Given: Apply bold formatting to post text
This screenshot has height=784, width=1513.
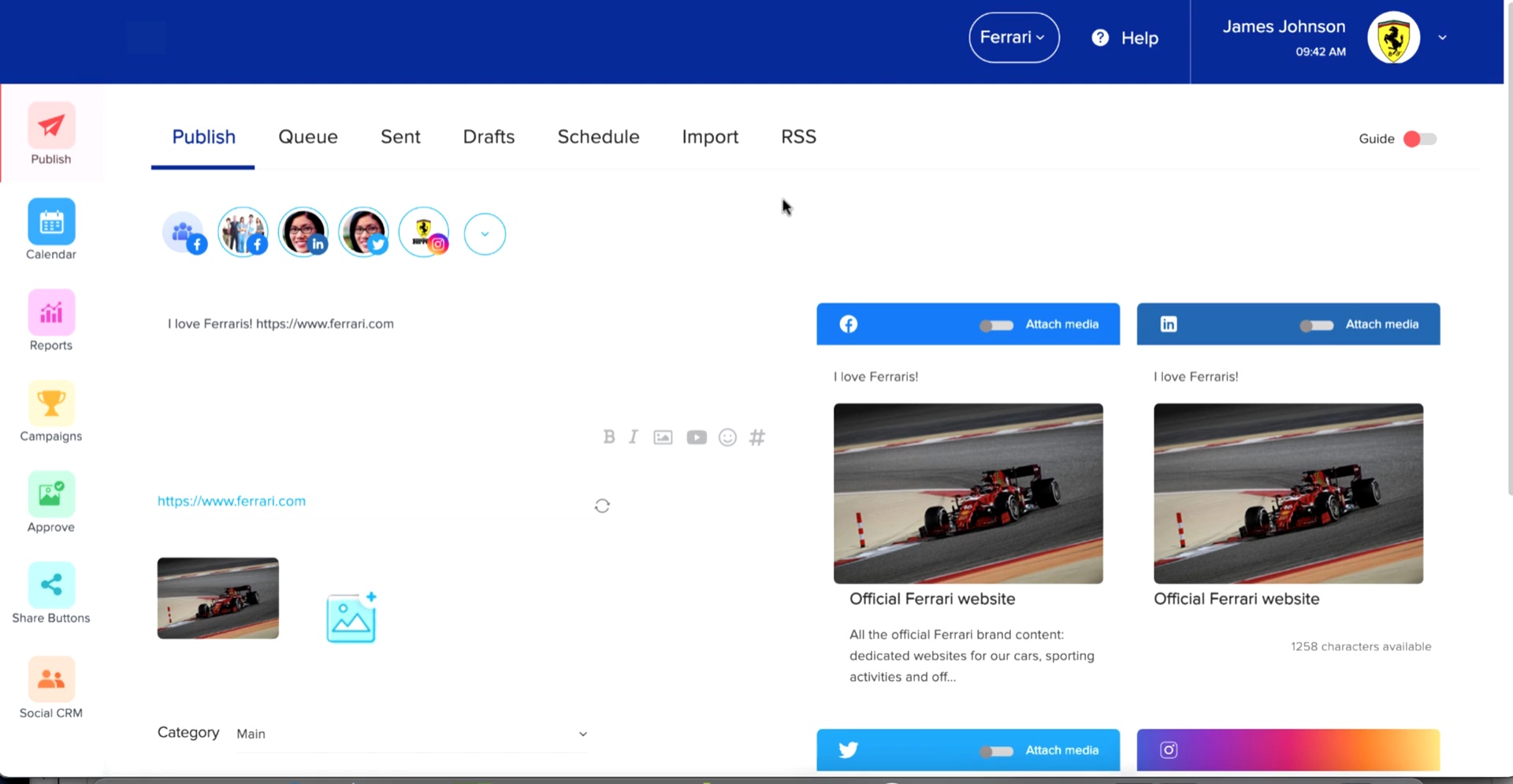Looking at the screenshot, I should (608, 437).
